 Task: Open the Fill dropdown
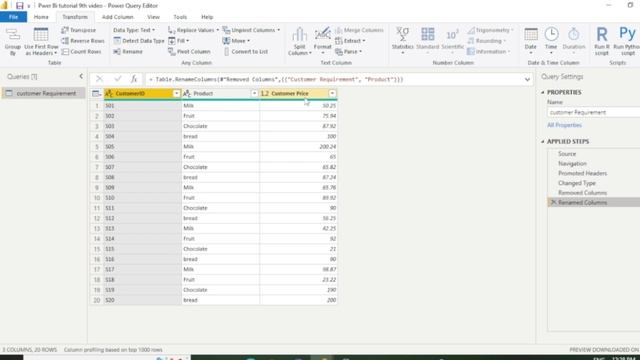pyautogui.click(x=178, y=41)
